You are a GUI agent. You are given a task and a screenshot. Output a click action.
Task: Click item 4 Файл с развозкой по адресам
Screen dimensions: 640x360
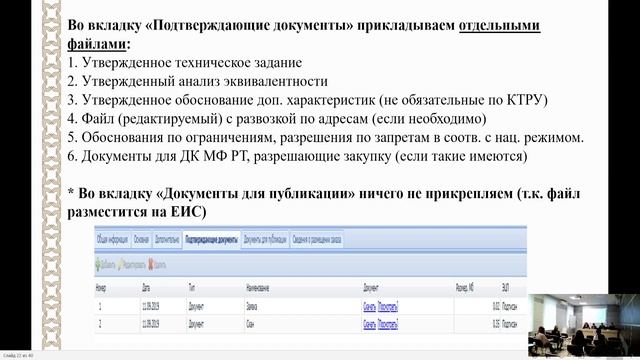click(x=277, y=119)
